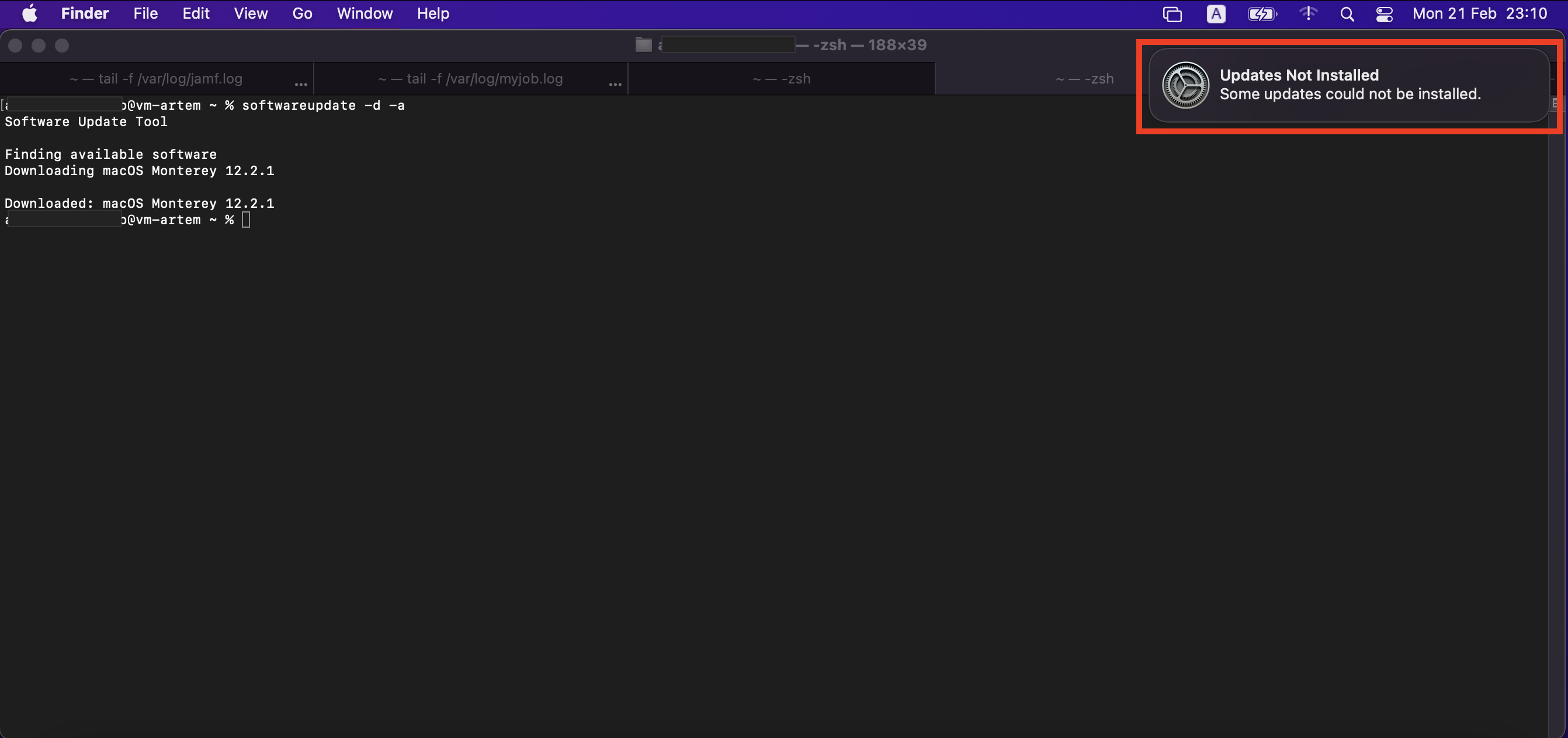
Task: Open Spotlight search
Action: pyautogui.click(x=1347, y=14)
